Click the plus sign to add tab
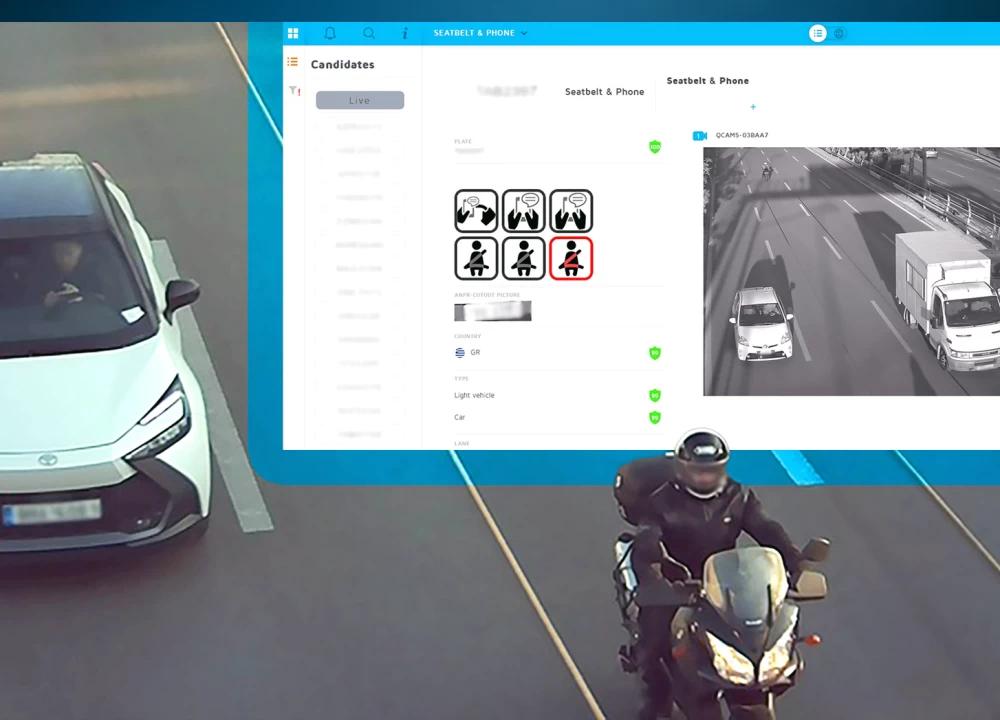1000x720 pixels. (753, 107)
